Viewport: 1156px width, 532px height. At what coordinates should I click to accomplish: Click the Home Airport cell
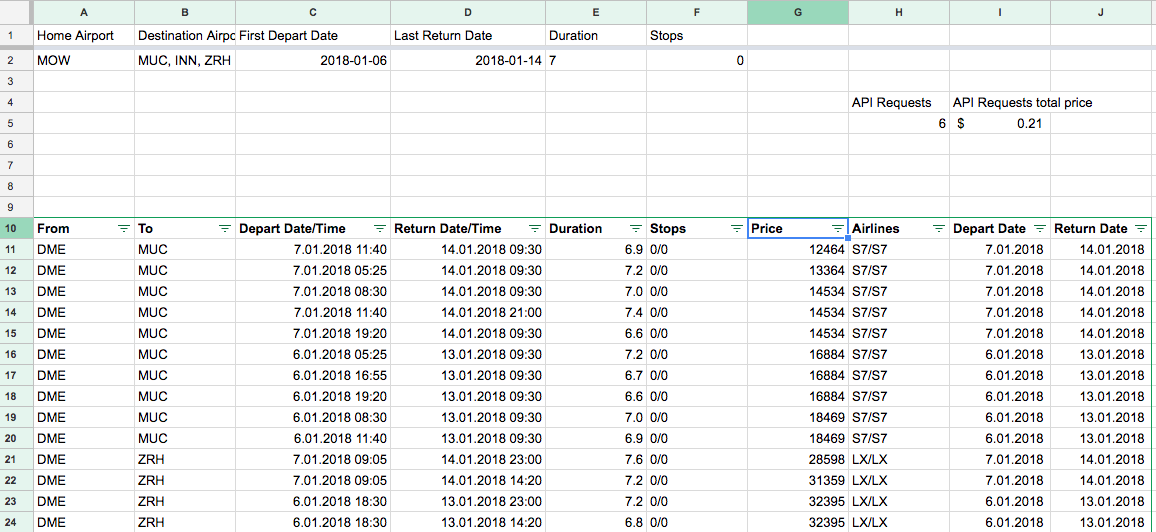[84, 35]
